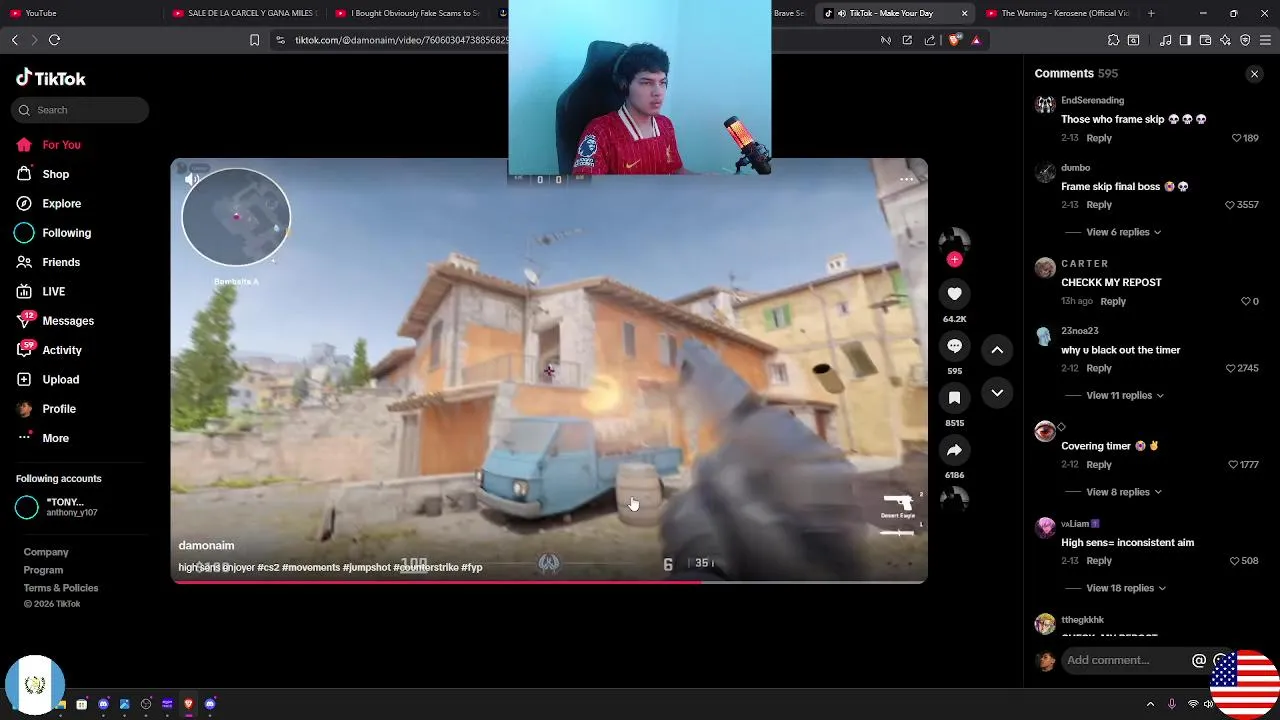
Task: Like vaLiam's comment with 508 likes
Action: coord(1244,561)
